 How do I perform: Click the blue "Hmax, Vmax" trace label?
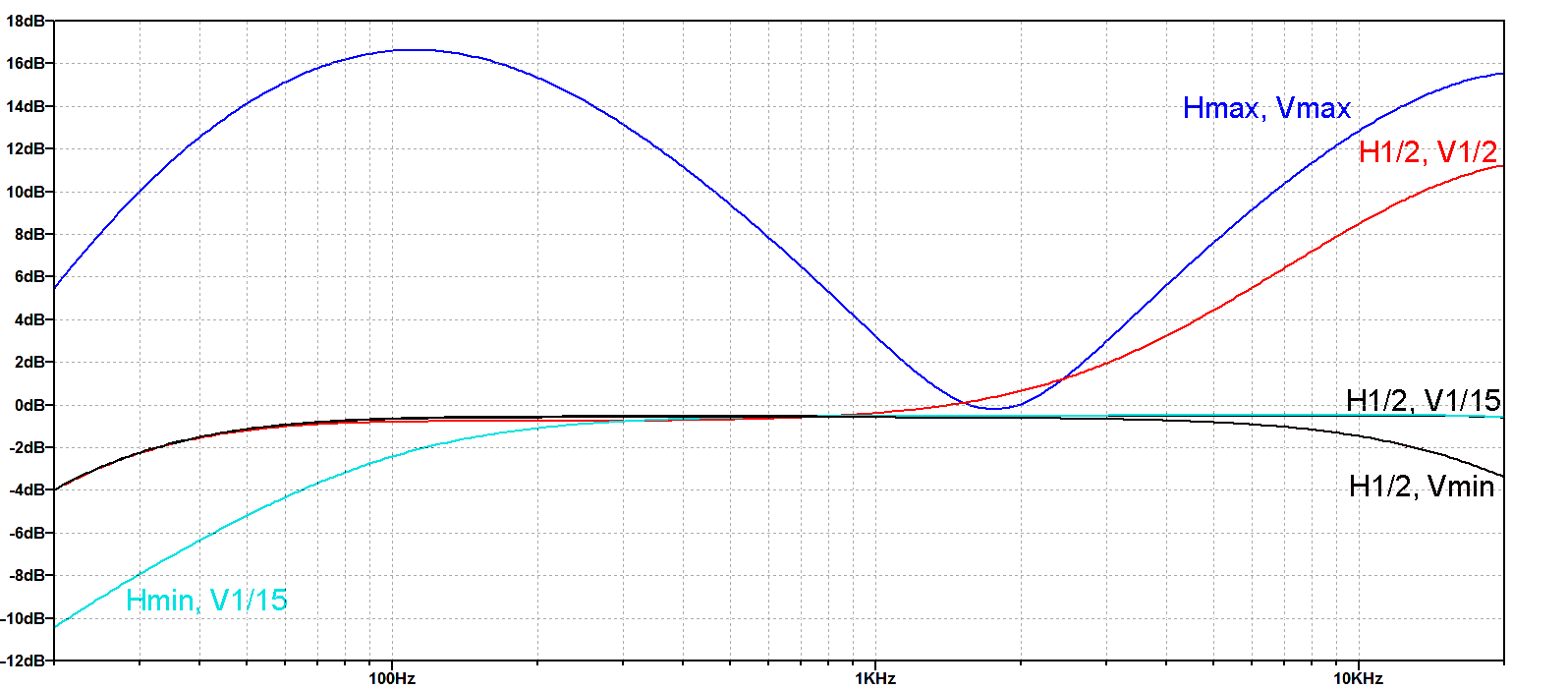coord(1266,108)
